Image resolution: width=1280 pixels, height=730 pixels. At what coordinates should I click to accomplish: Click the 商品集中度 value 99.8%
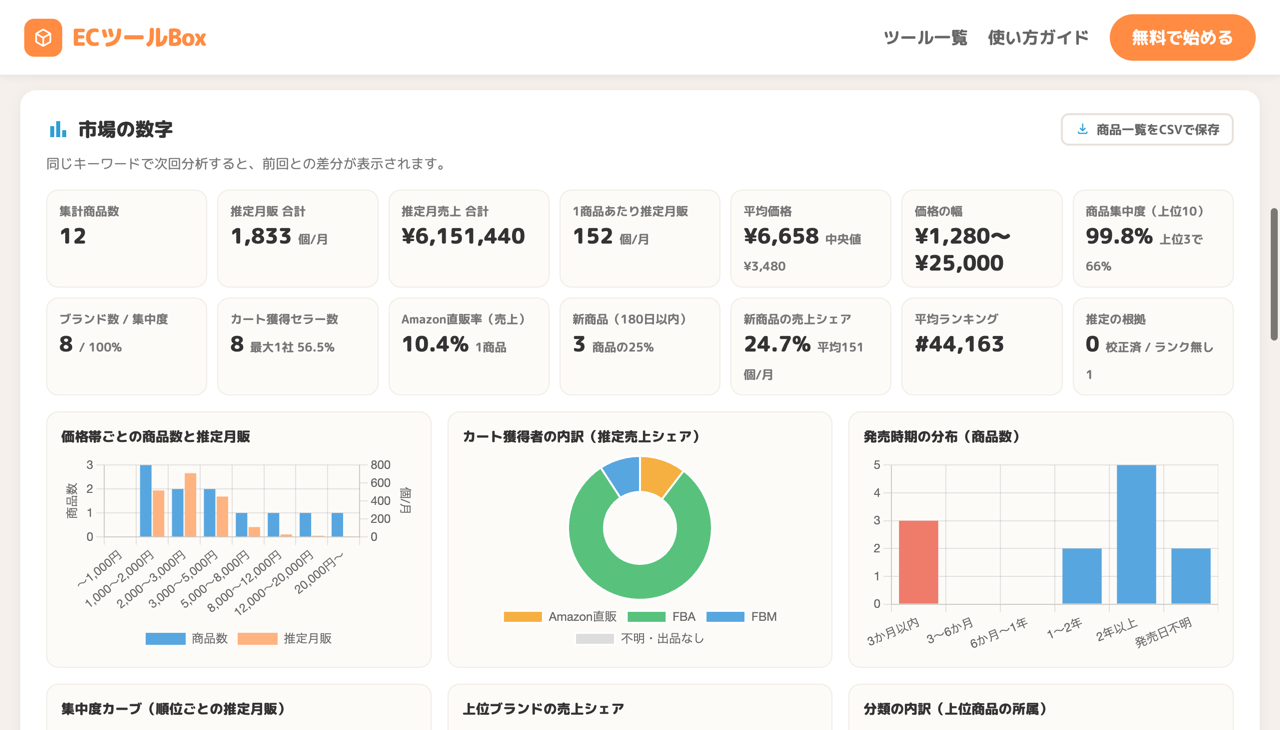[1119, 236]
